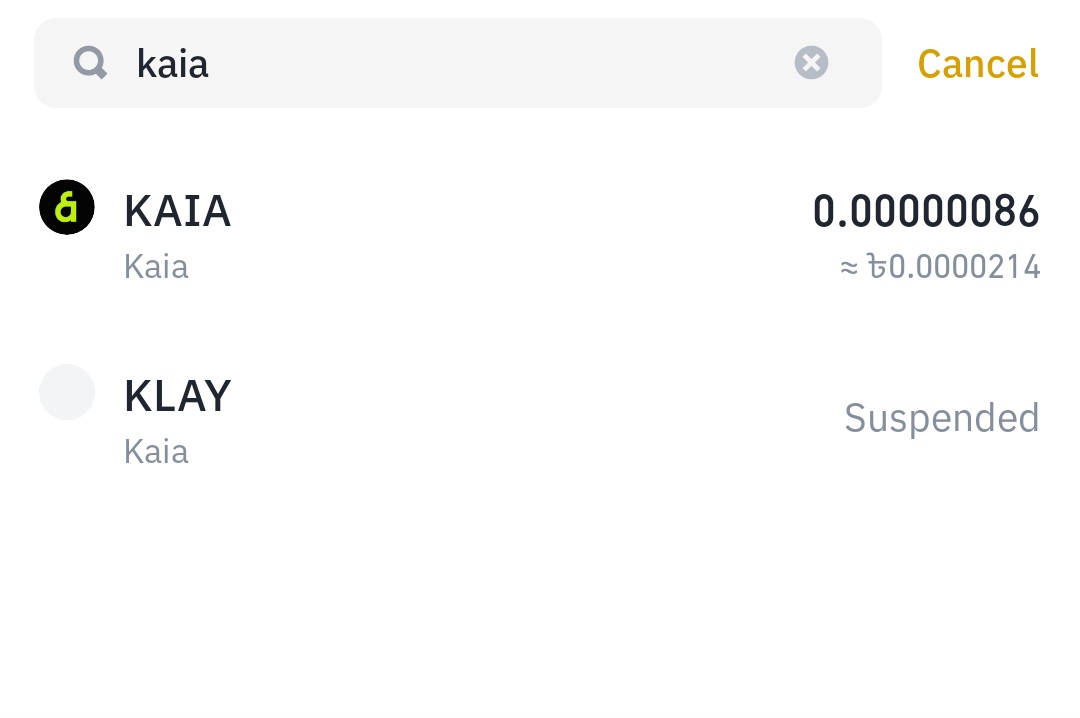Screen dimensions: 1080x718
Task: Click the "Kaia" subtitle under KLAY
Action: pyautogui.click(x=156, y=451)
